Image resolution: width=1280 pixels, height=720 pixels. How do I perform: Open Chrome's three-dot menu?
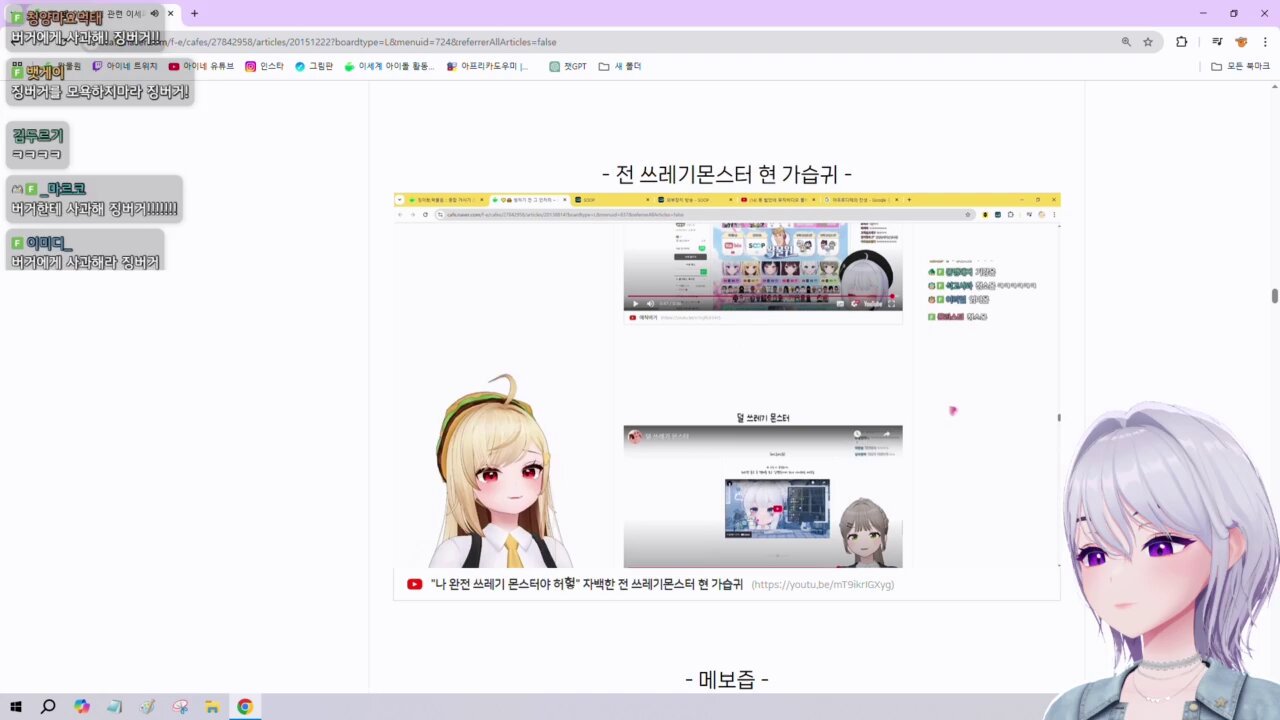(x=1265, y=42)
